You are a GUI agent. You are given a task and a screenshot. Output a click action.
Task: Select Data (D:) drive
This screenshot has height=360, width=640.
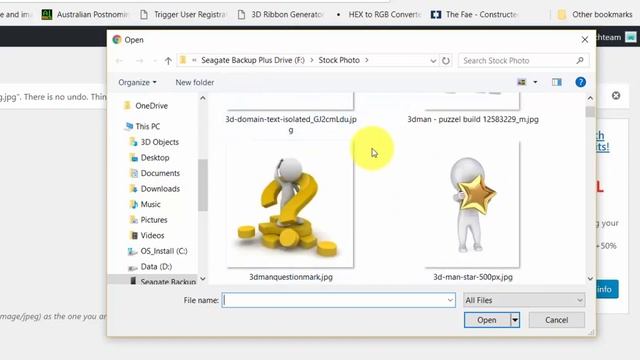[150, 267]
